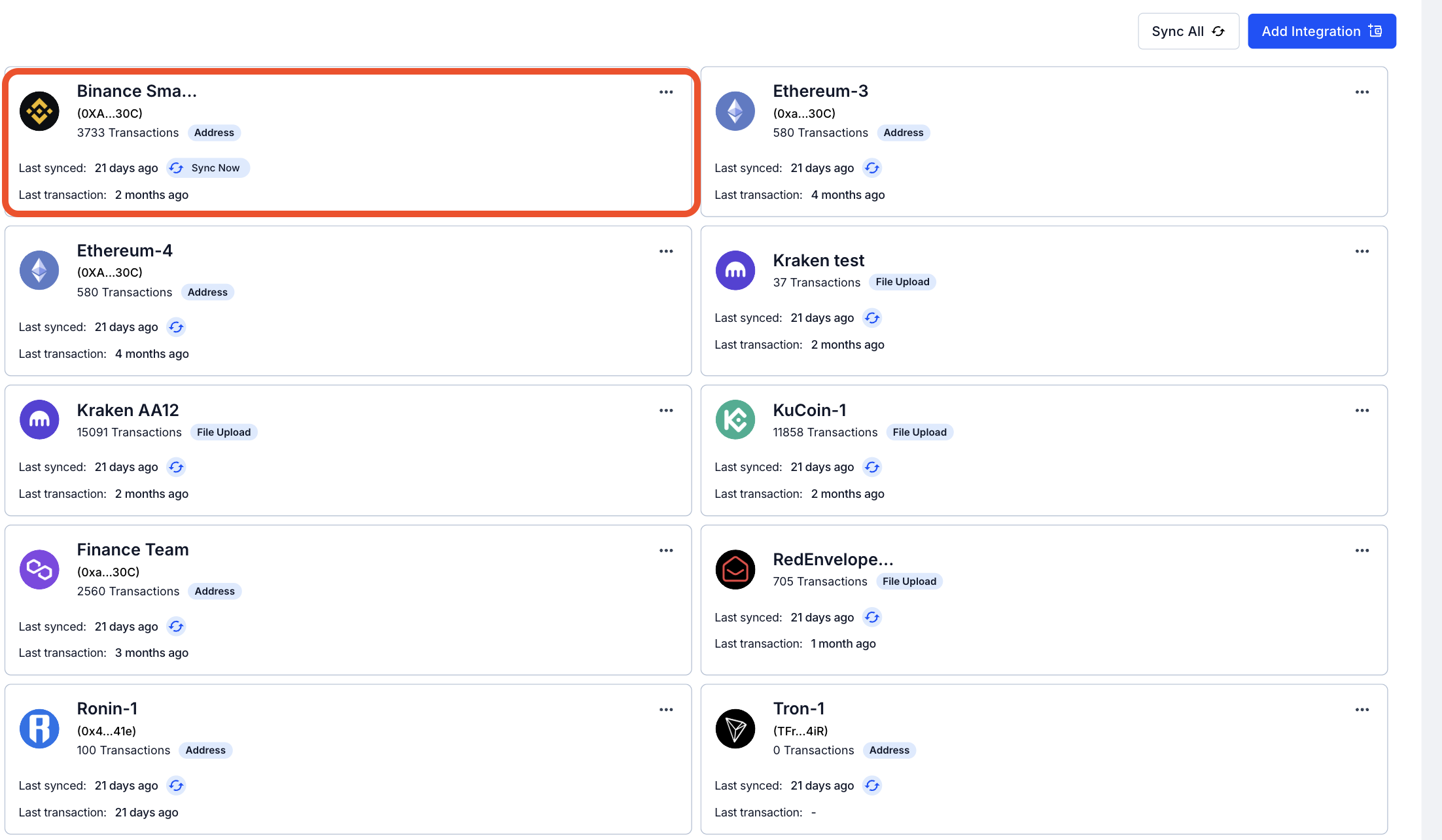Click '3733 Transactions' text
Viewport: 1442px width, 840px height.
(128, 133)
